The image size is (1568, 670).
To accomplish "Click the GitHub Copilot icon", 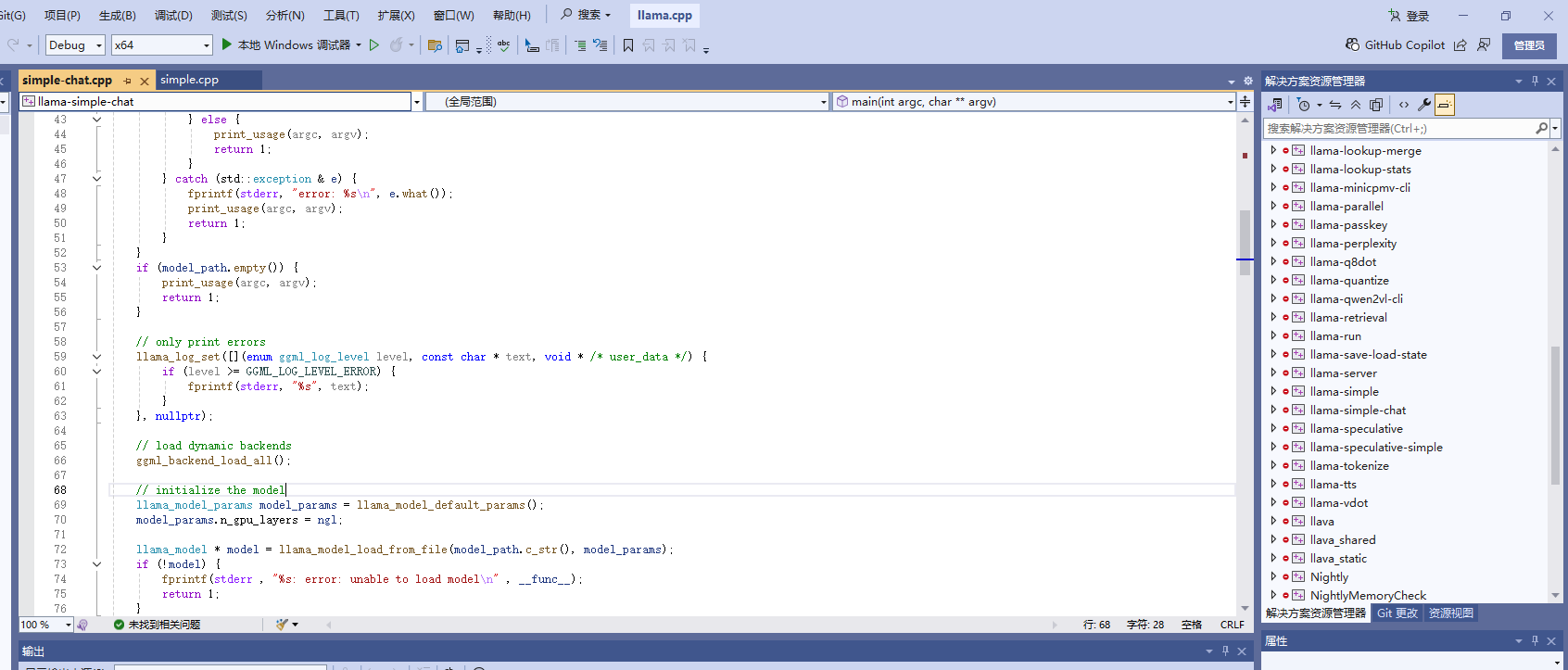I will coord(1353,44).
